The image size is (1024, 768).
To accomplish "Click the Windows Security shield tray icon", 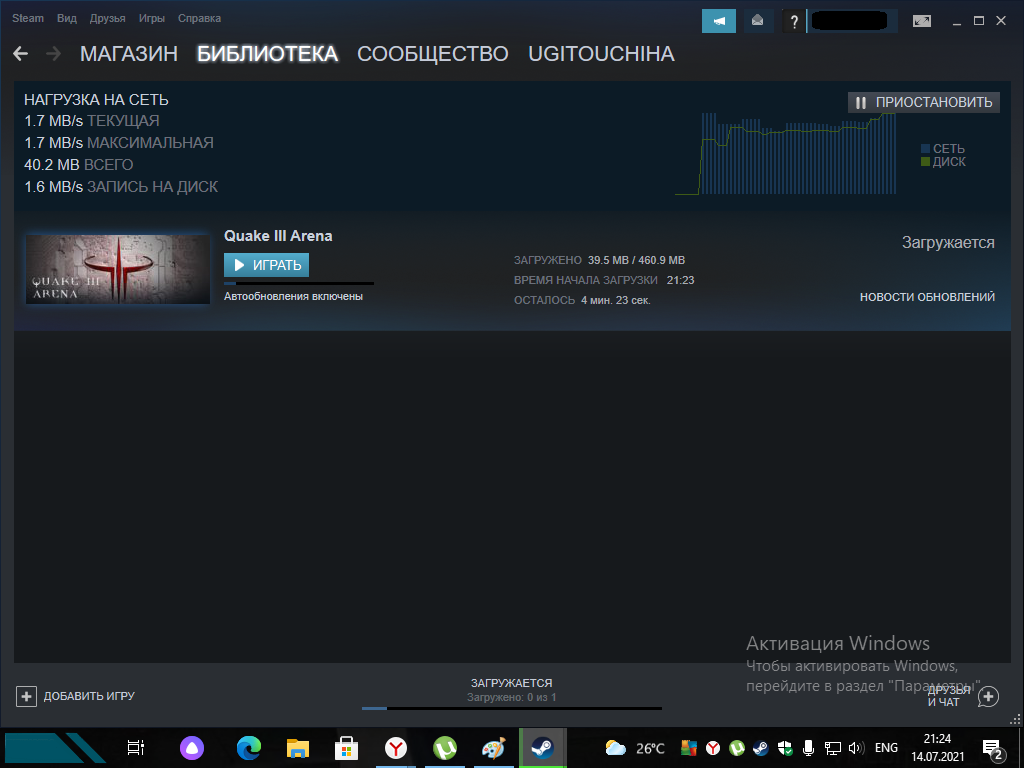I will (786, 748).
